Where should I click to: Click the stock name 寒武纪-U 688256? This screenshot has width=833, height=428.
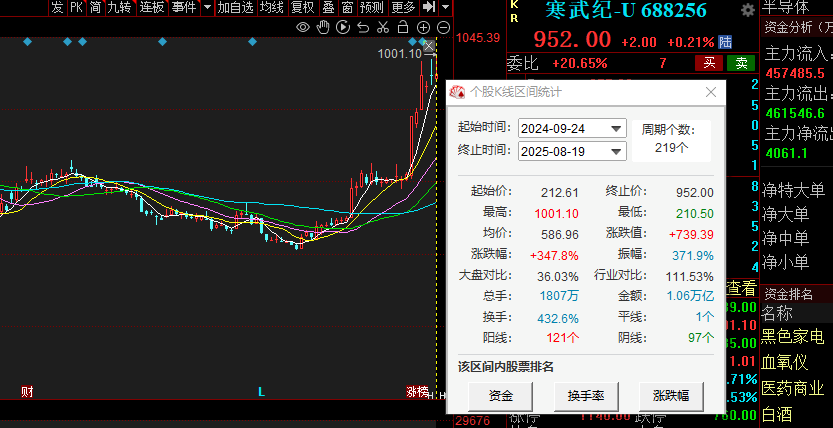click(x=626, y=10)
